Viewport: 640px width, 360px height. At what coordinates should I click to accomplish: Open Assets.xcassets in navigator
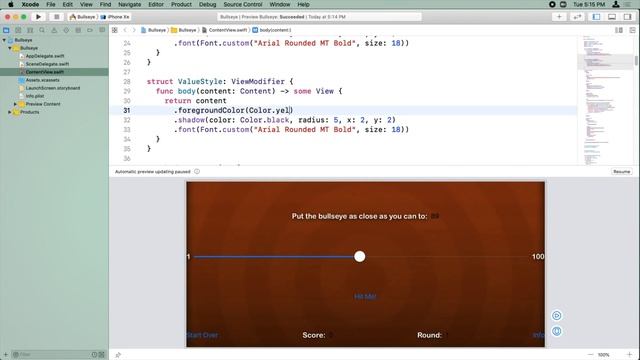[42, 80]
